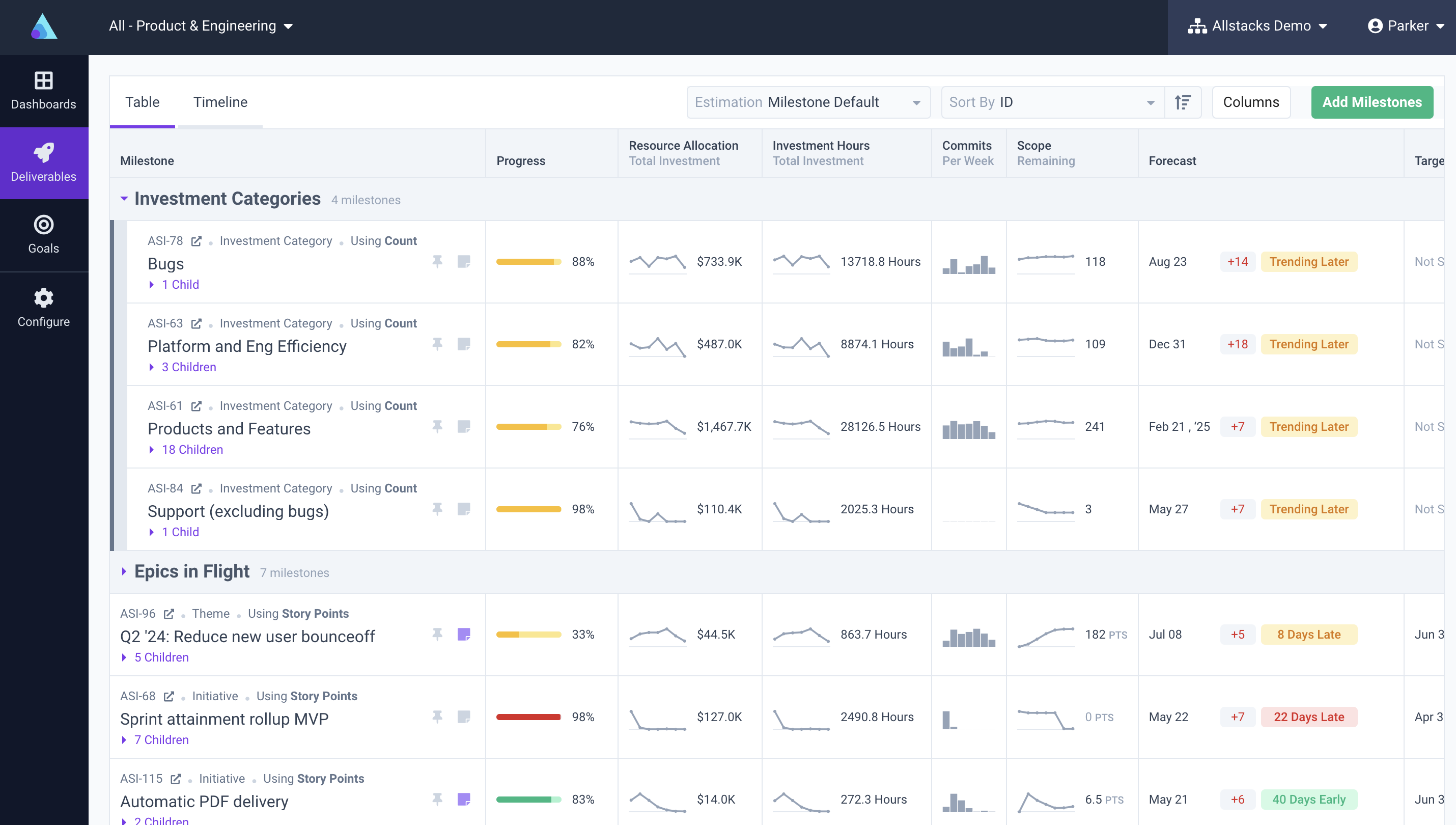Click the Add Milestones button
This screenshot has width=1456, height=825.
pos(1371,102)
